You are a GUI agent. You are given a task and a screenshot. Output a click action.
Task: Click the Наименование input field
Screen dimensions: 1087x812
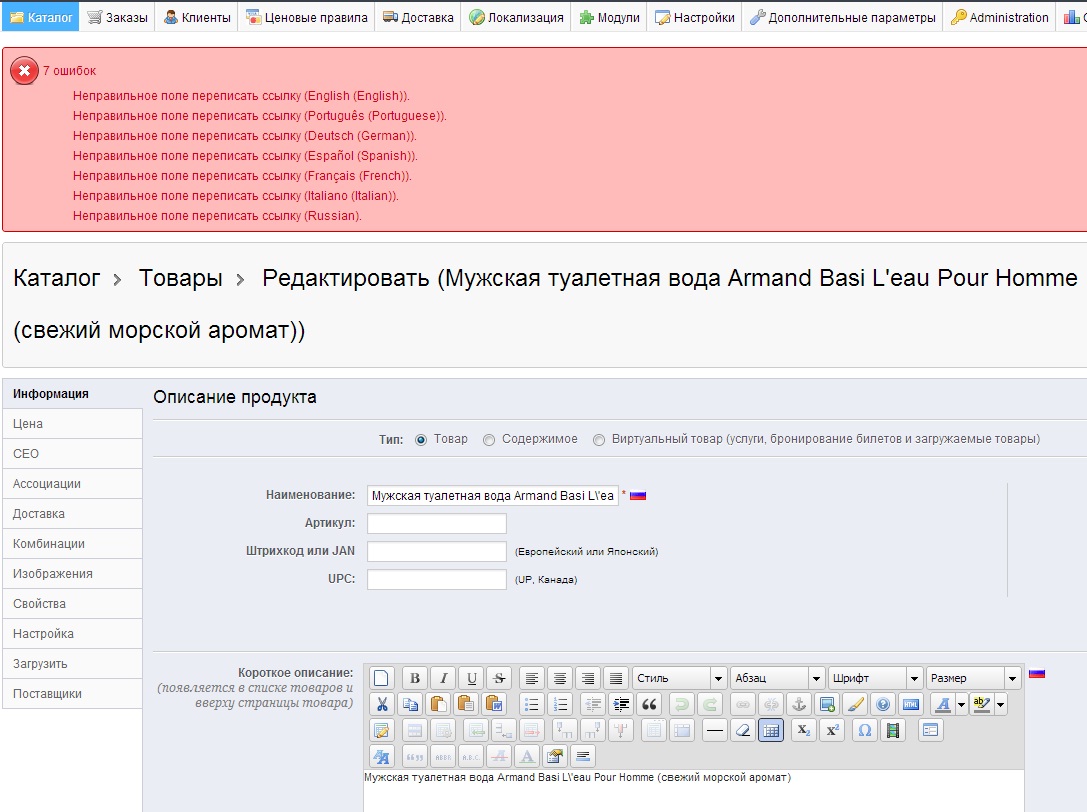[x=493, y=496]
